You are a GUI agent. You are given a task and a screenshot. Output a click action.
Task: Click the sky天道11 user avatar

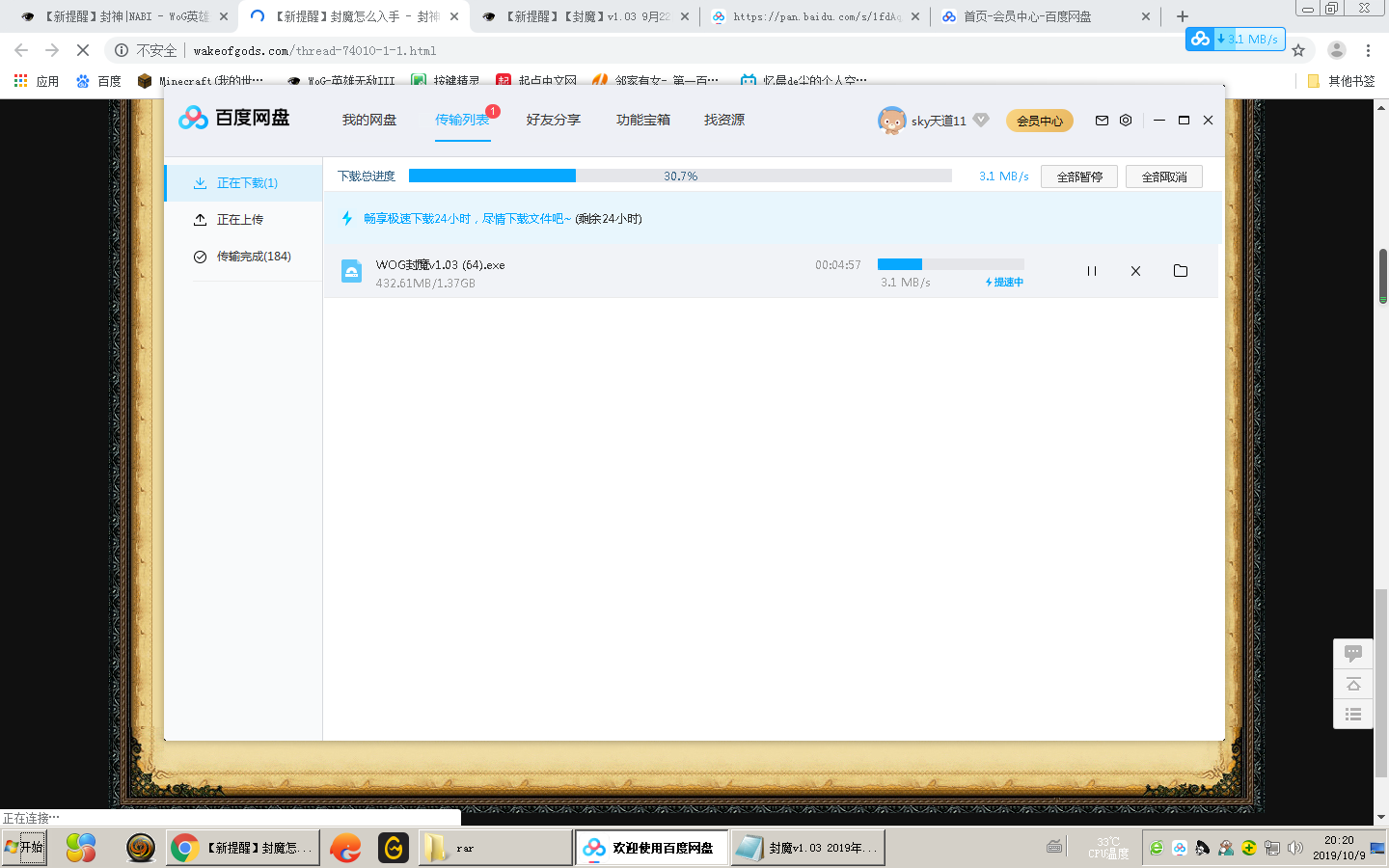[x=891, y=121]
